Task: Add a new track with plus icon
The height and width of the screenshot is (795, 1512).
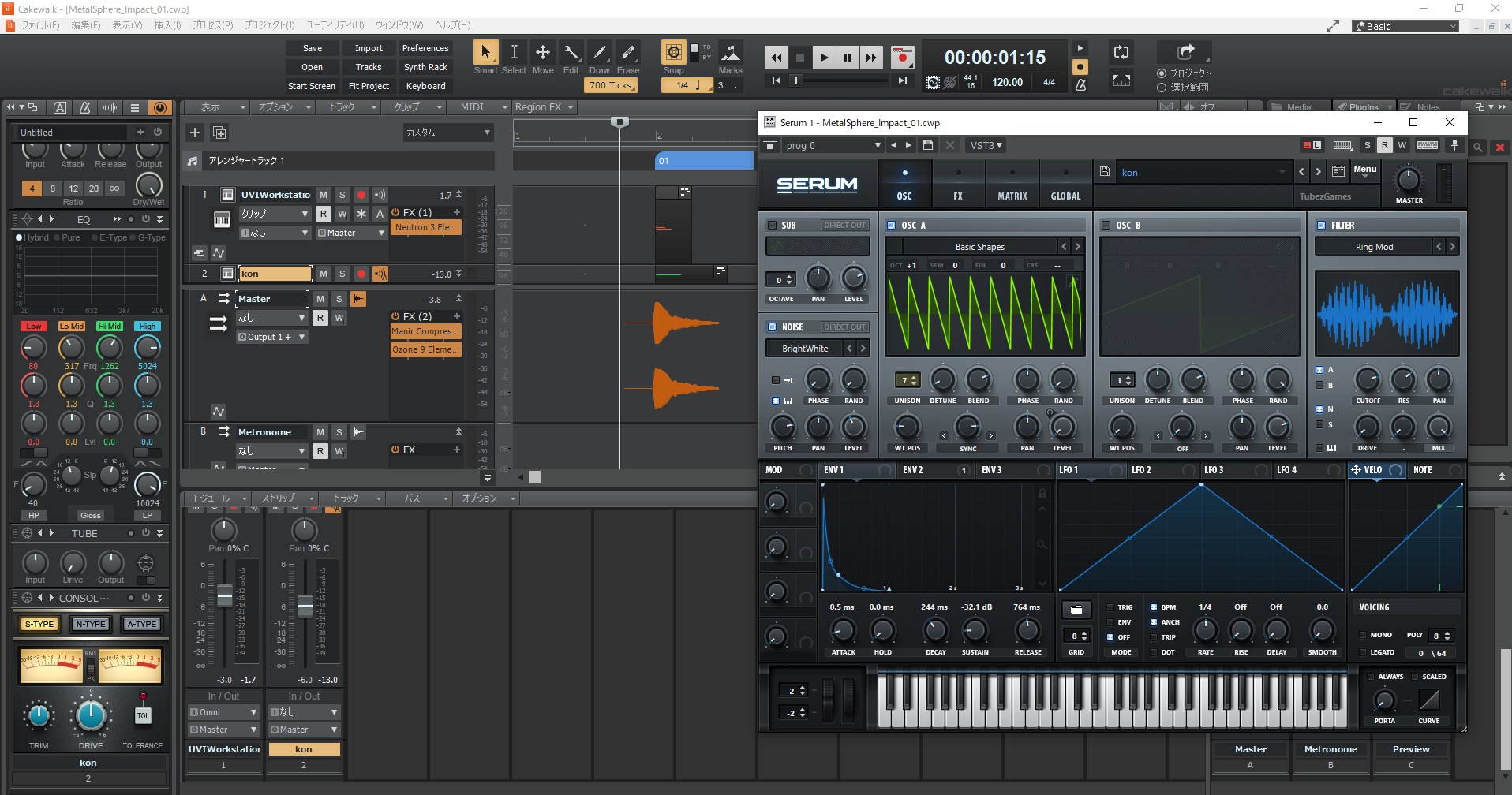Action: tap(195, 132)
